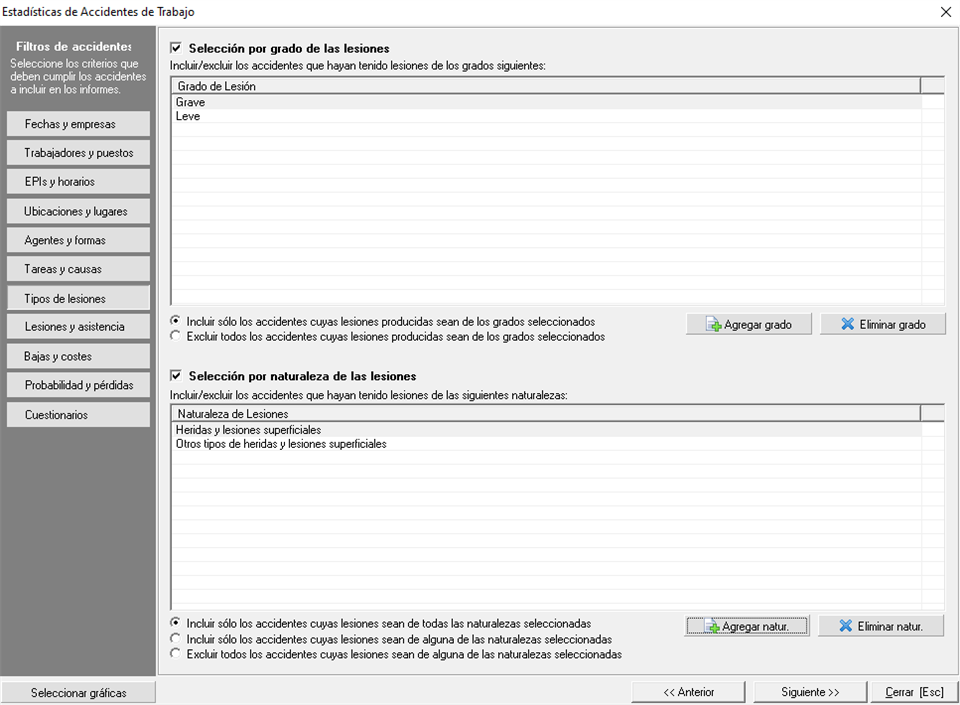This screenshot has width=960, height=705.
Task: Open the Fechas y empresas filter section
Action: tap(78, 124)
